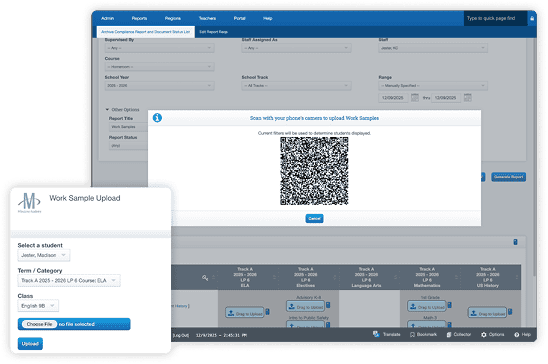Open the School Year dropdown
This screenshot has width=548, height=364.
pos(159,86)
